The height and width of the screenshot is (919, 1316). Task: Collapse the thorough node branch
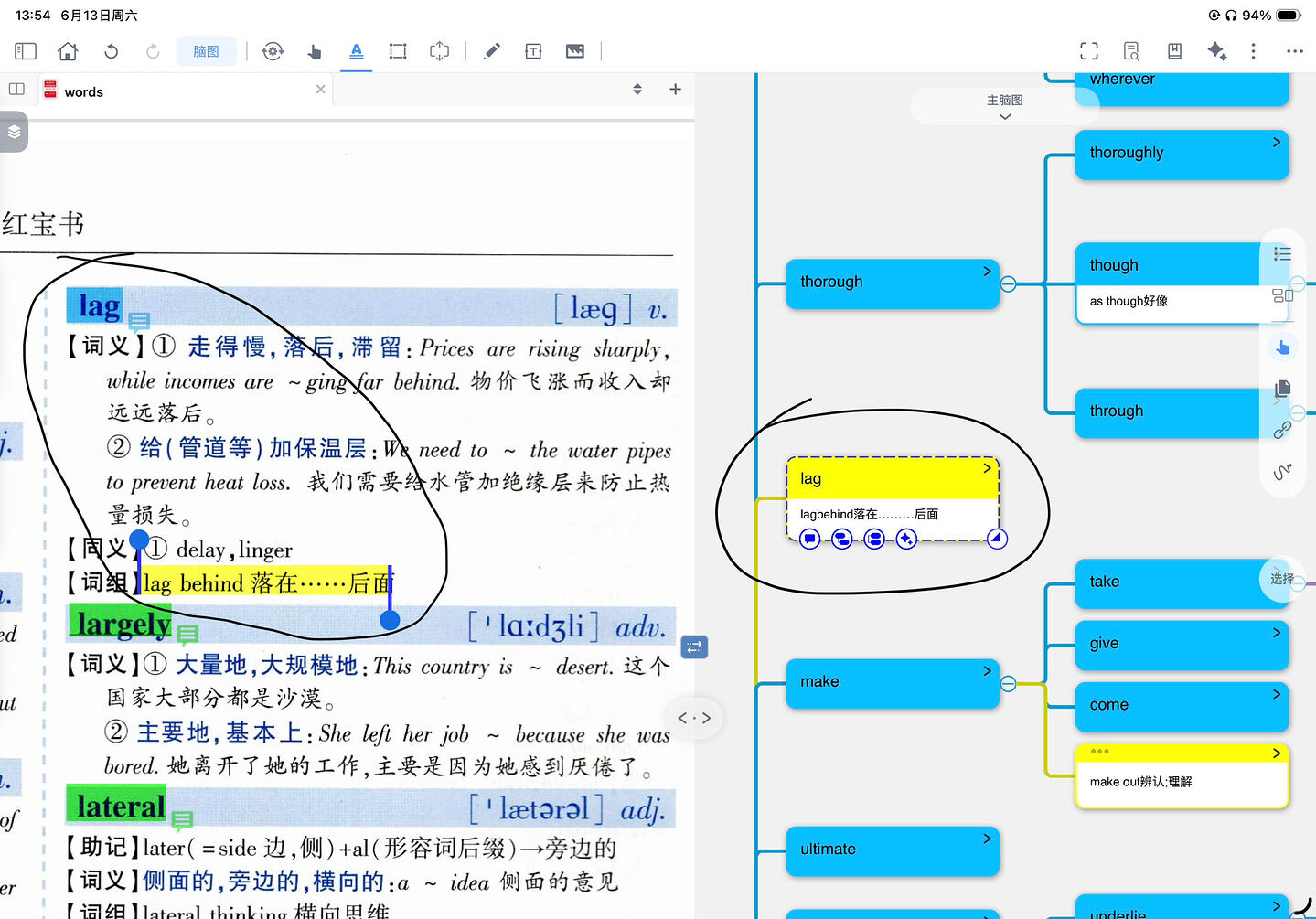point(1008,284)
